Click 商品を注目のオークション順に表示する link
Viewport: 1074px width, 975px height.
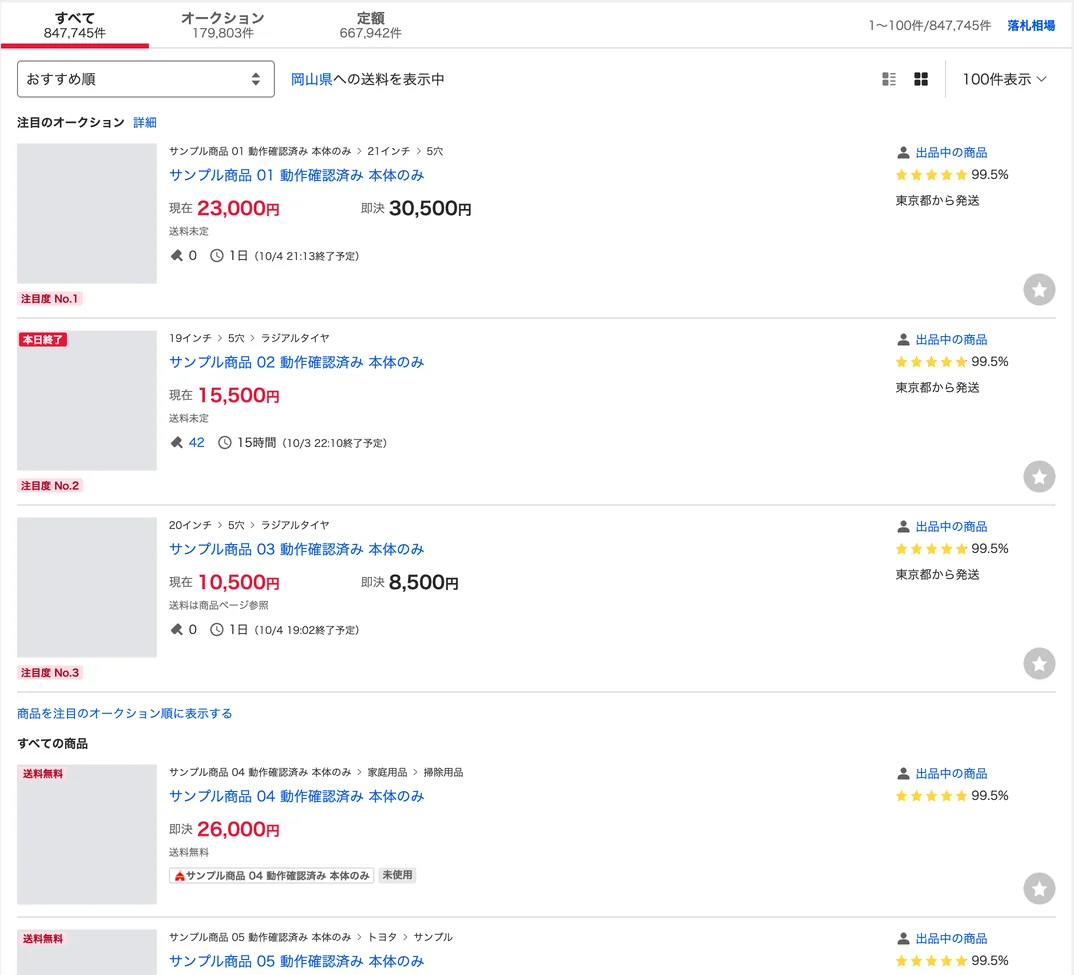point(125,713)
